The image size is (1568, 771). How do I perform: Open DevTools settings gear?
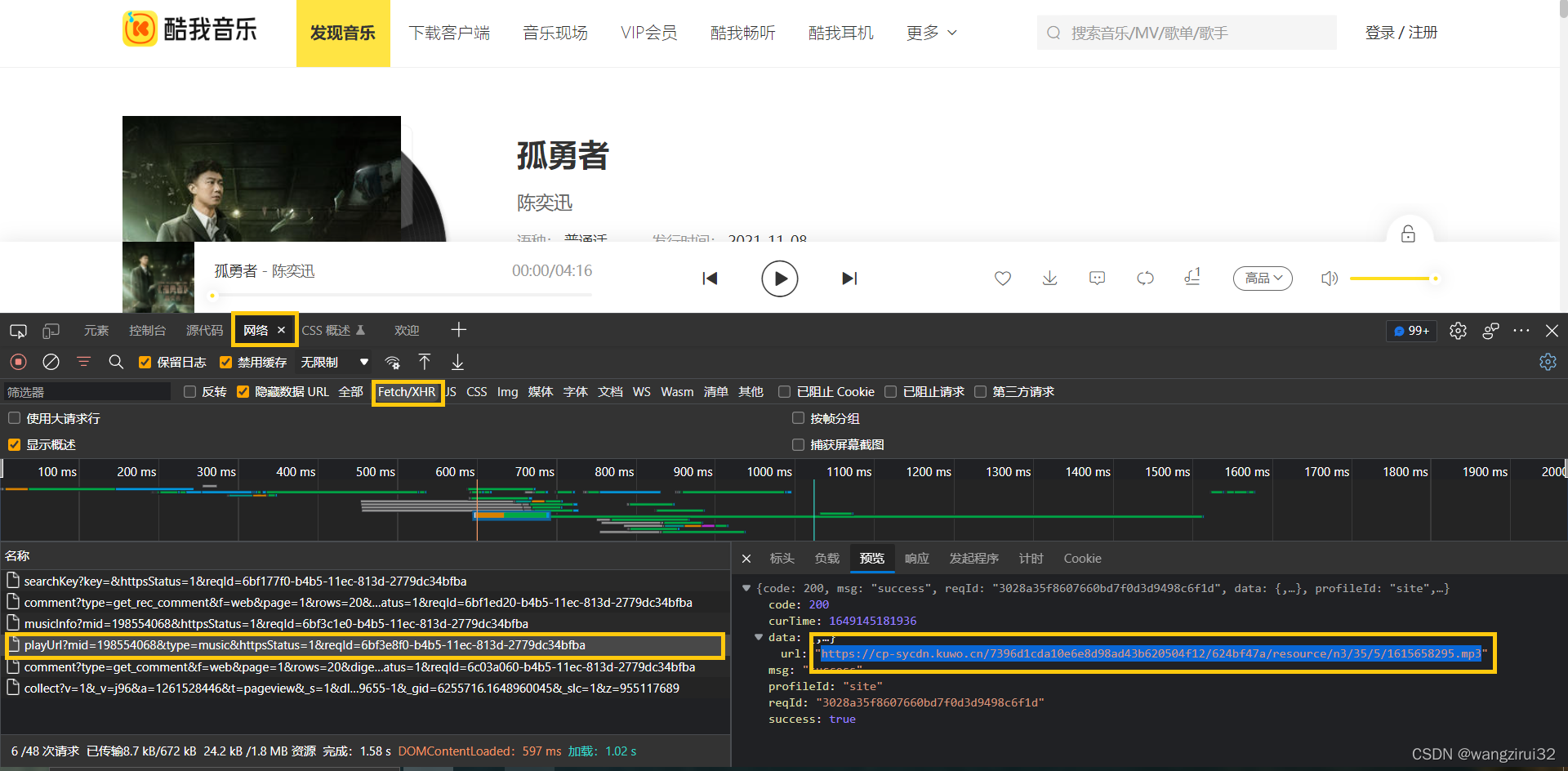coord(1458,331)
